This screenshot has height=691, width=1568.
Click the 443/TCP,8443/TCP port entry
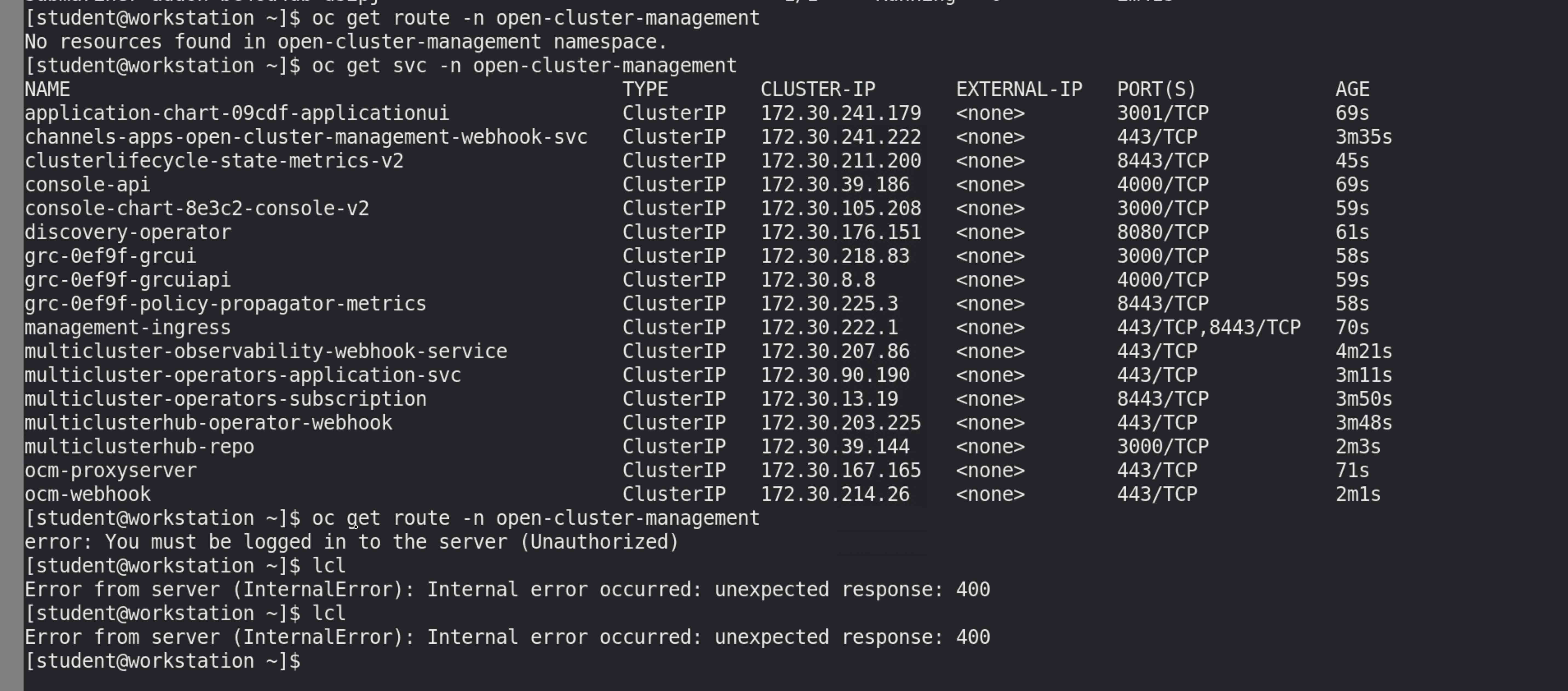1208,327
